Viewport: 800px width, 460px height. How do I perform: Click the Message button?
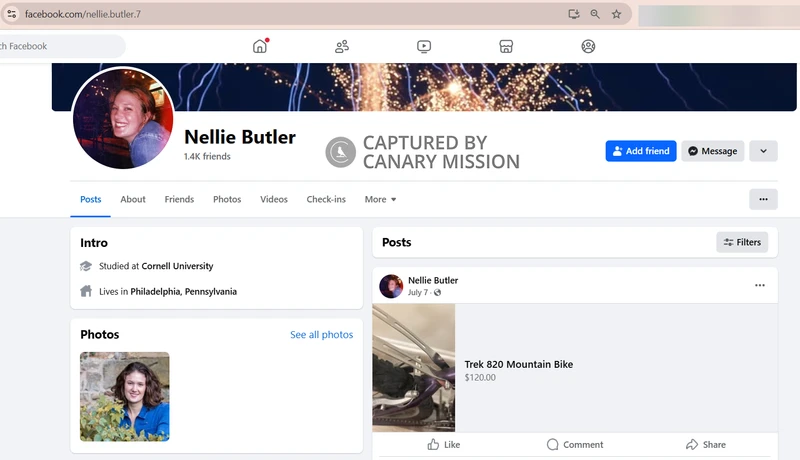712,151
